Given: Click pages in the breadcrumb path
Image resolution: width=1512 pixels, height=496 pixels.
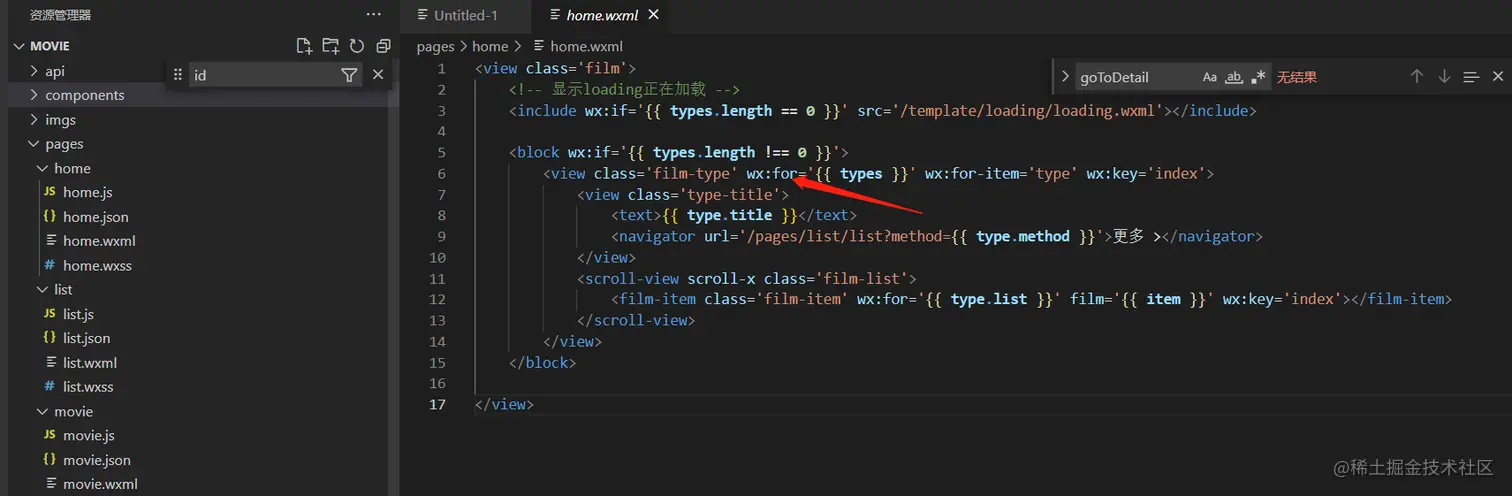Looking at the screenshot, I should click(x=435, y=46).
